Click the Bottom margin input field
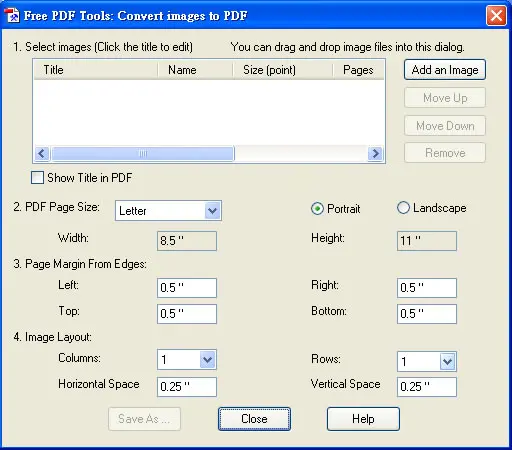Image resolution: width=512 pixels, height=450 pixels. tap(427, 314)
